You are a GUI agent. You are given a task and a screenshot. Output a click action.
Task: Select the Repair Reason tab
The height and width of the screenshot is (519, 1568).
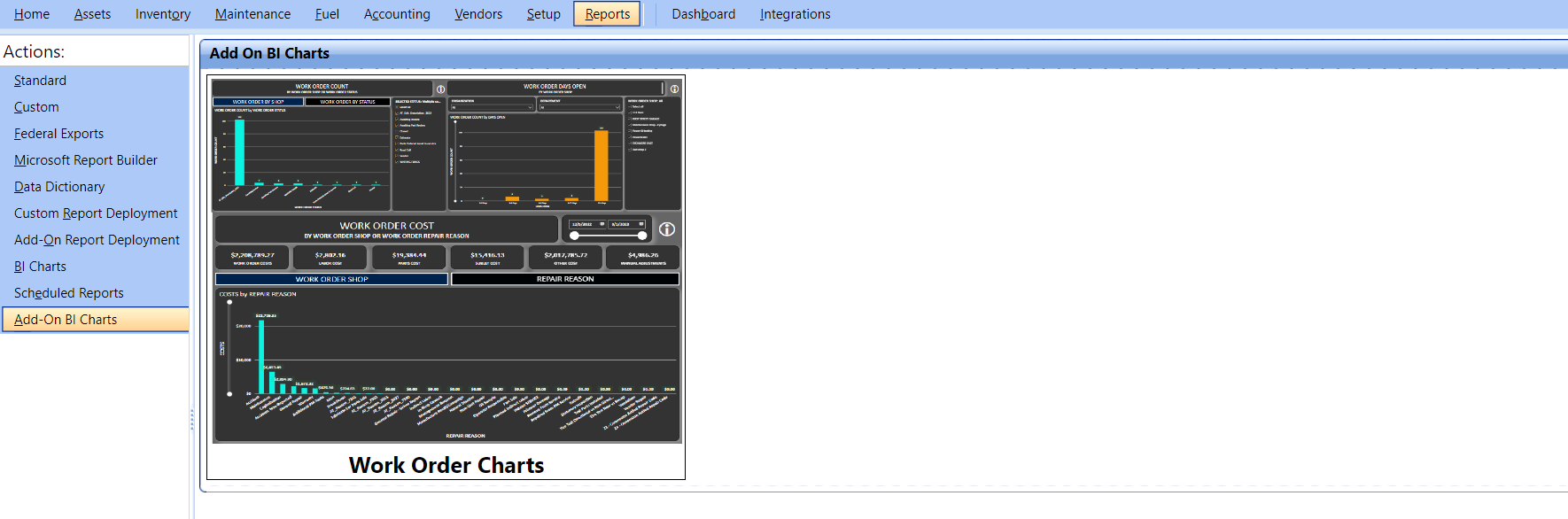pyautogui.click(x=565, y=279)
